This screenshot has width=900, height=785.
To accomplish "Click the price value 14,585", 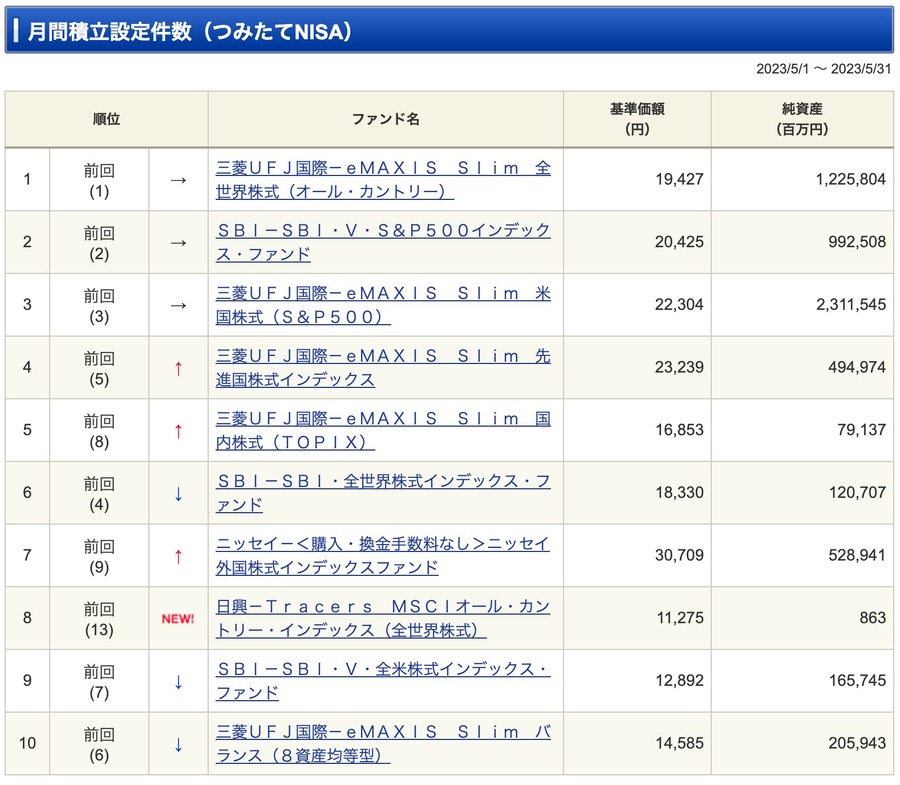I will click(680, 743).
